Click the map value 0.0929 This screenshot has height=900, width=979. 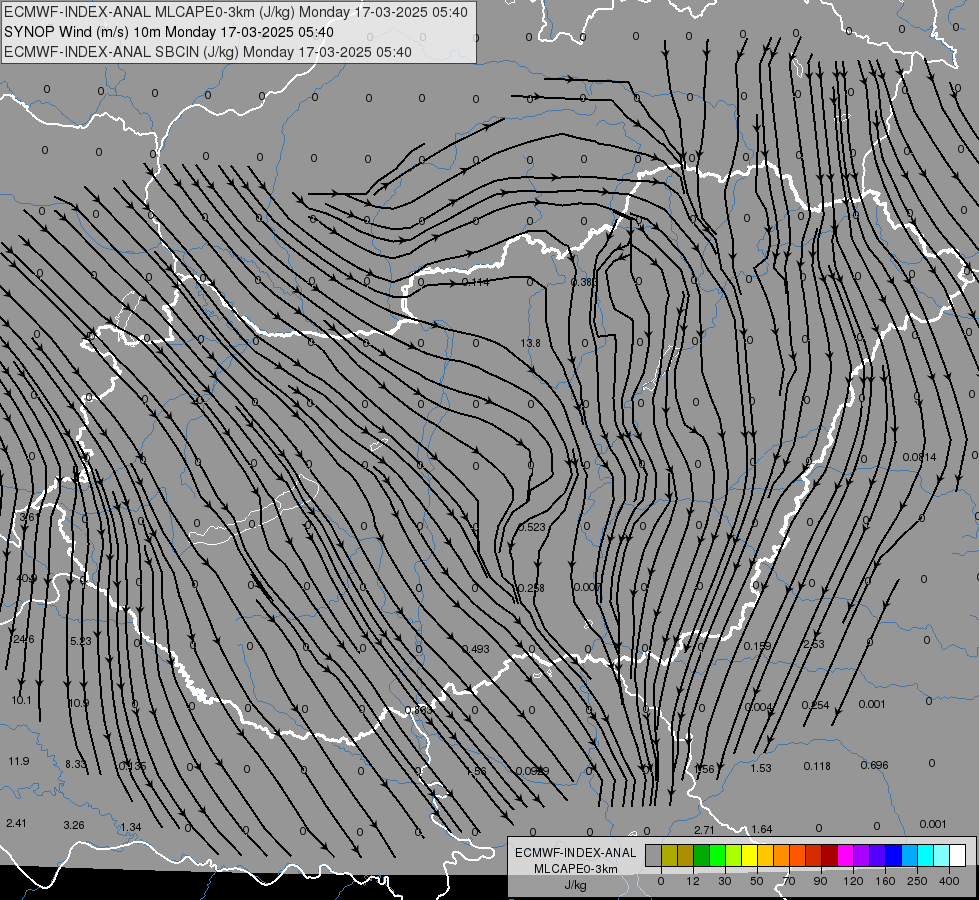[x=533, y=771]
